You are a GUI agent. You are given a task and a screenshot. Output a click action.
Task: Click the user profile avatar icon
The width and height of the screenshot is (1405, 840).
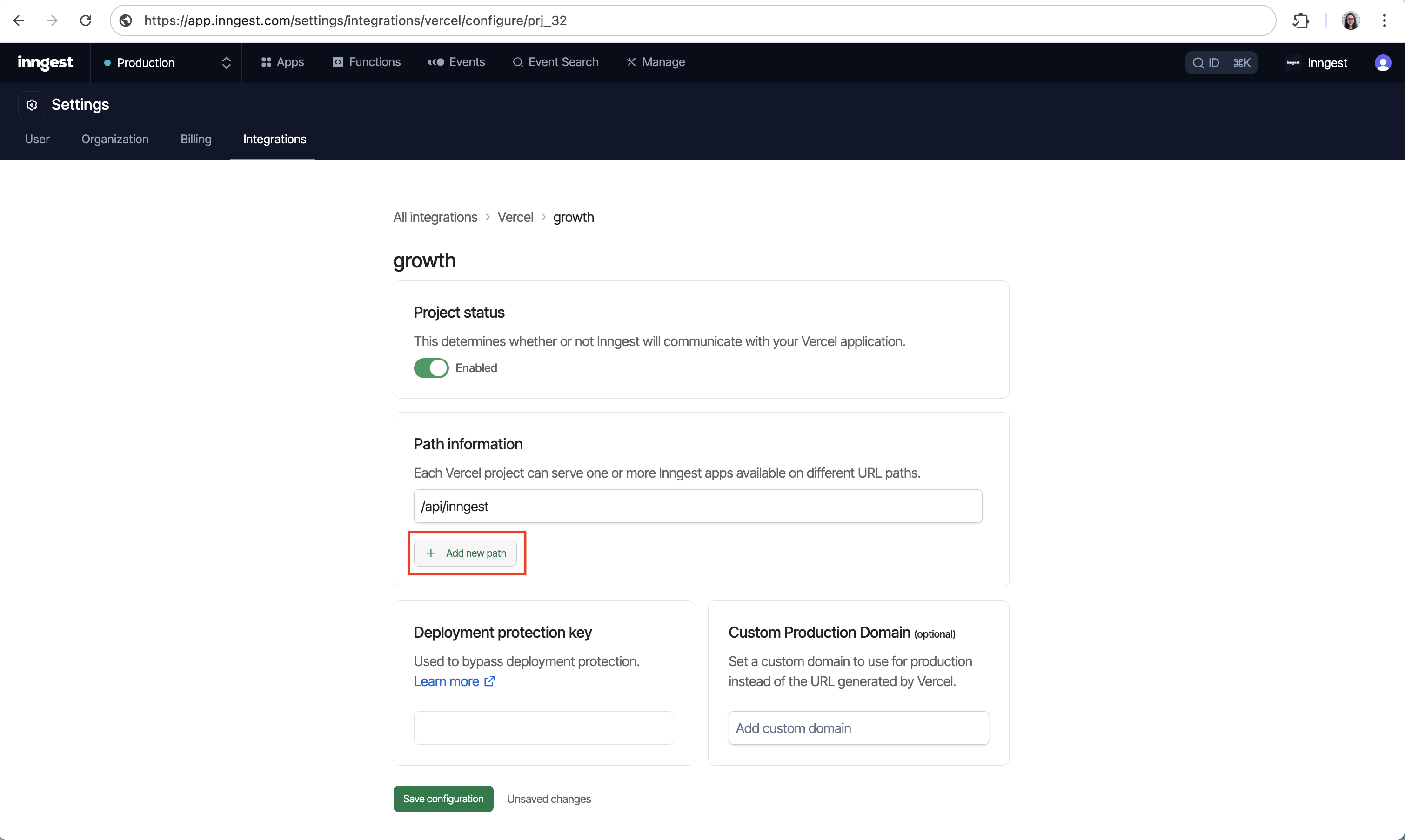[x=1383, y=62]
